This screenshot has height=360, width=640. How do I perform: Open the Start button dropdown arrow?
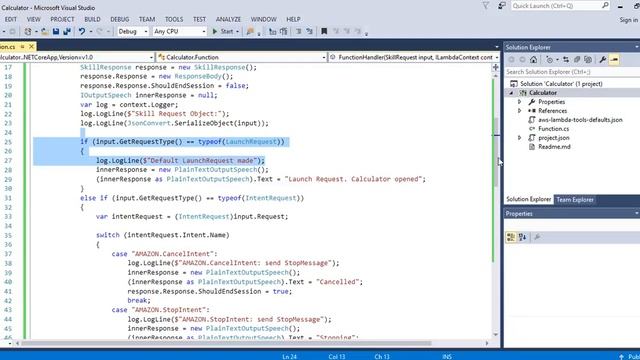click(237, 31)
